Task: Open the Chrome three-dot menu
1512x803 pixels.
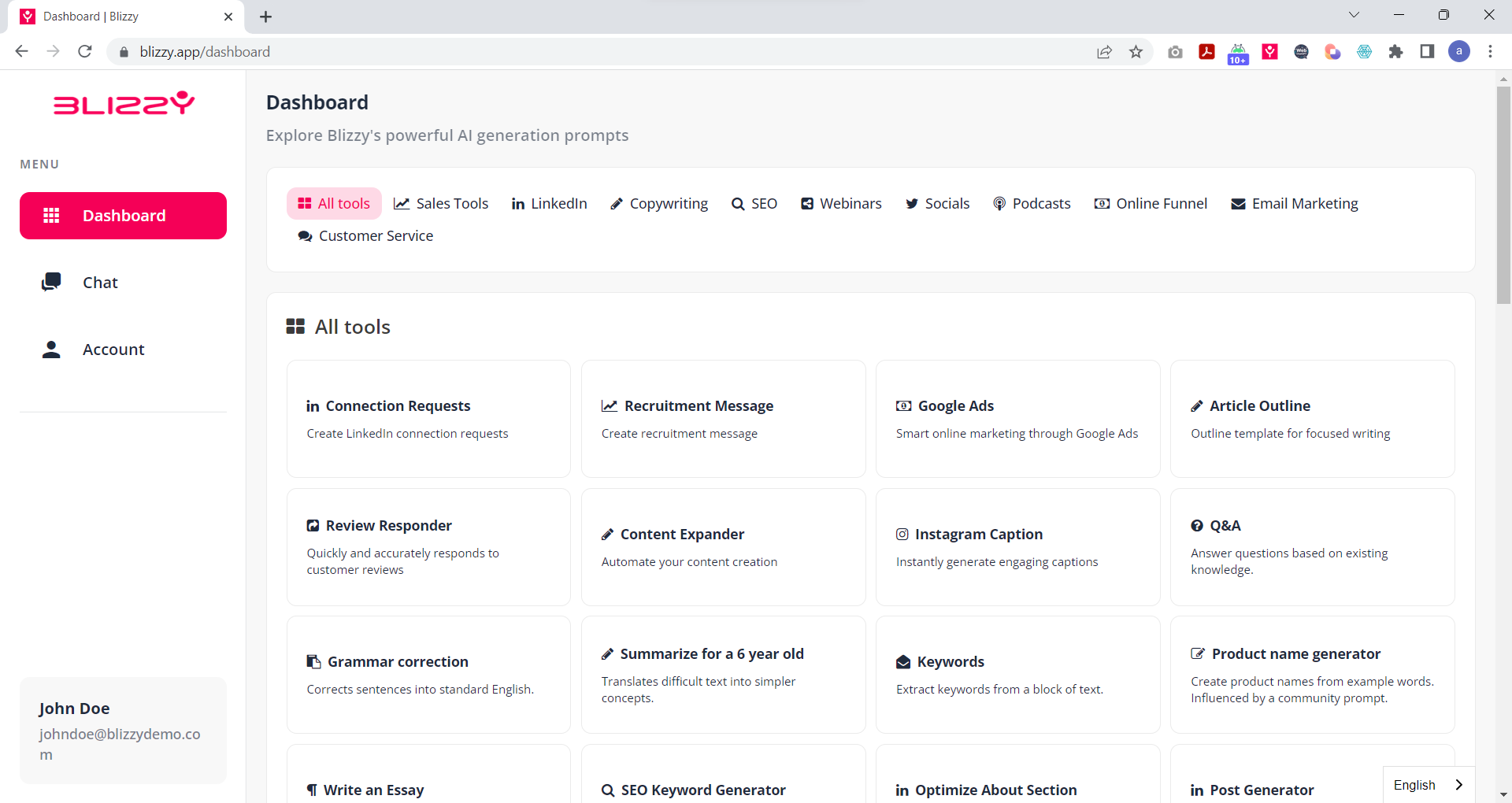Action: click(x=1490, y=52)
